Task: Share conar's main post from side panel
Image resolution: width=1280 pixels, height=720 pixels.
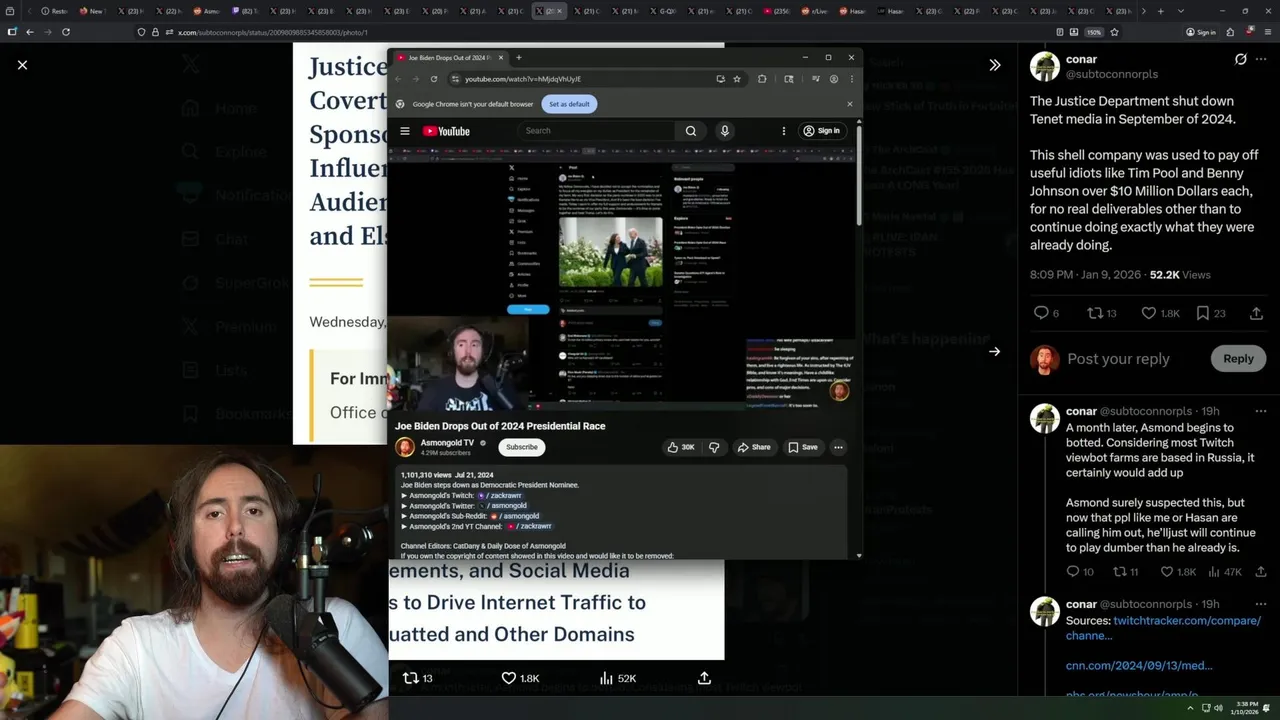Action: coord(1256,313)
